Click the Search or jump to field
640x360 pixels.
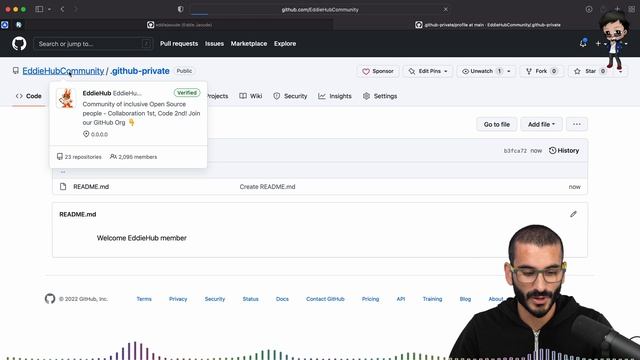click(93, 44)
